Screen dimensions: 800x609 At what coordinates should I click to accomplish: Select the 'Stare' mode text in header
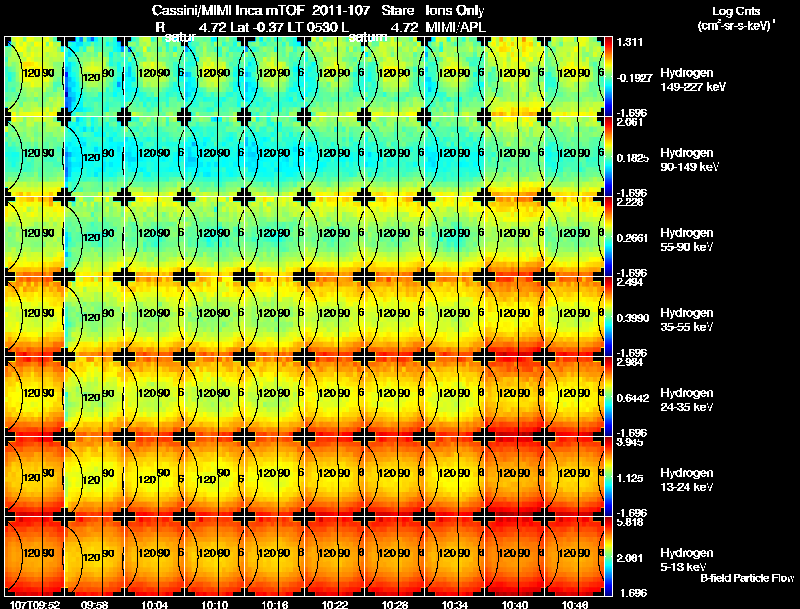(x=397, y=10)
